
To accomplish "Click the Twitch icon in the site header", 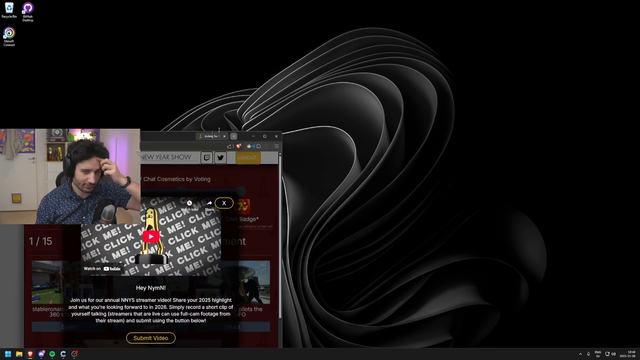I will [207, 158].
